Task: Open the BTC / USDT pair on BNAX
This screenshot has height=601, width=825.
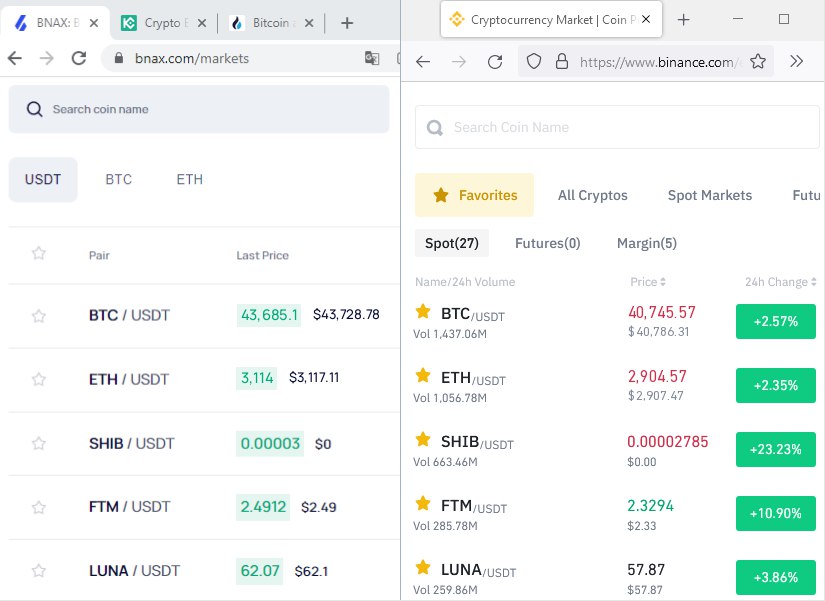Action: (x=129, y=315)
